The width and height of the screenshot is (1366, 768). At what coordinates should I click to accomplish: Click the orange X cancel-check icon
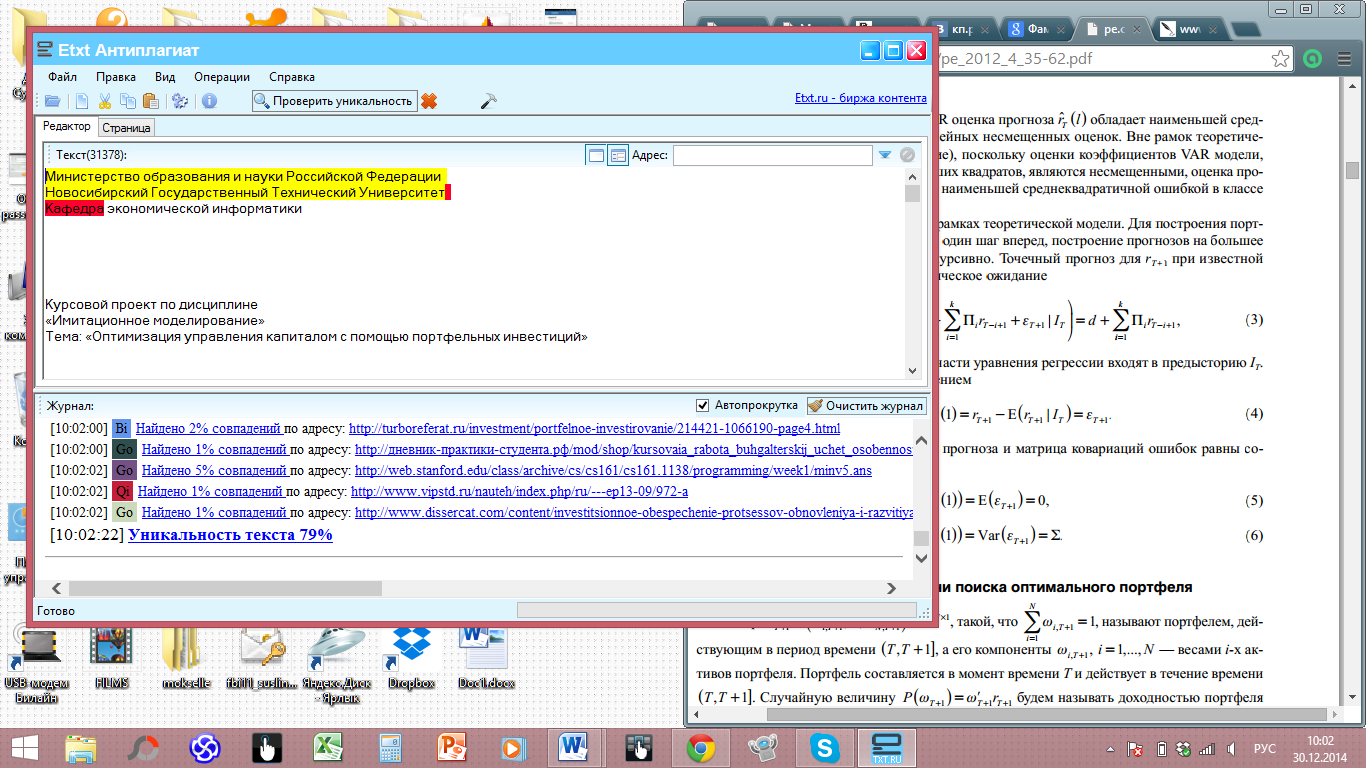point(429,101)
